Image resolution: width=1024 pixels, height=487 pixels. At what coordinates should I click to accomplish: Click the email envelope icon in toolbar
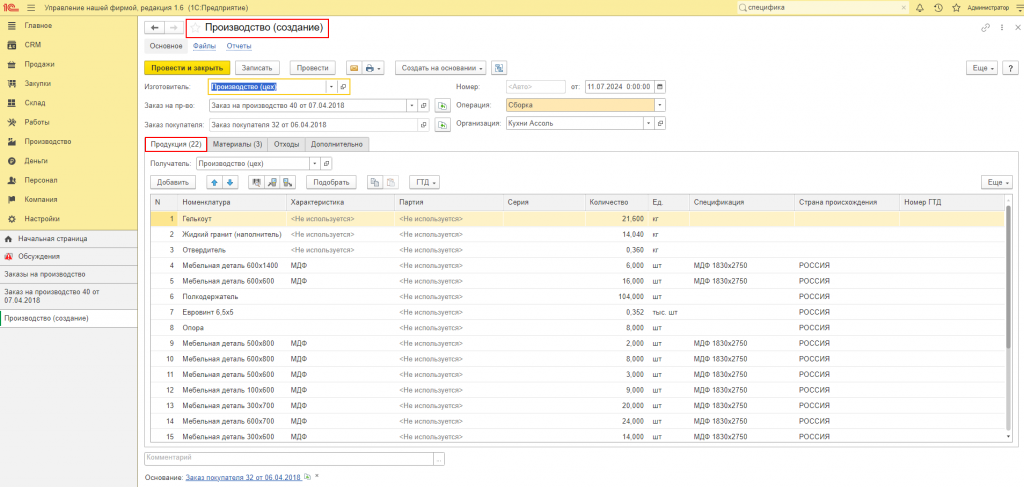tap(354, 68)
